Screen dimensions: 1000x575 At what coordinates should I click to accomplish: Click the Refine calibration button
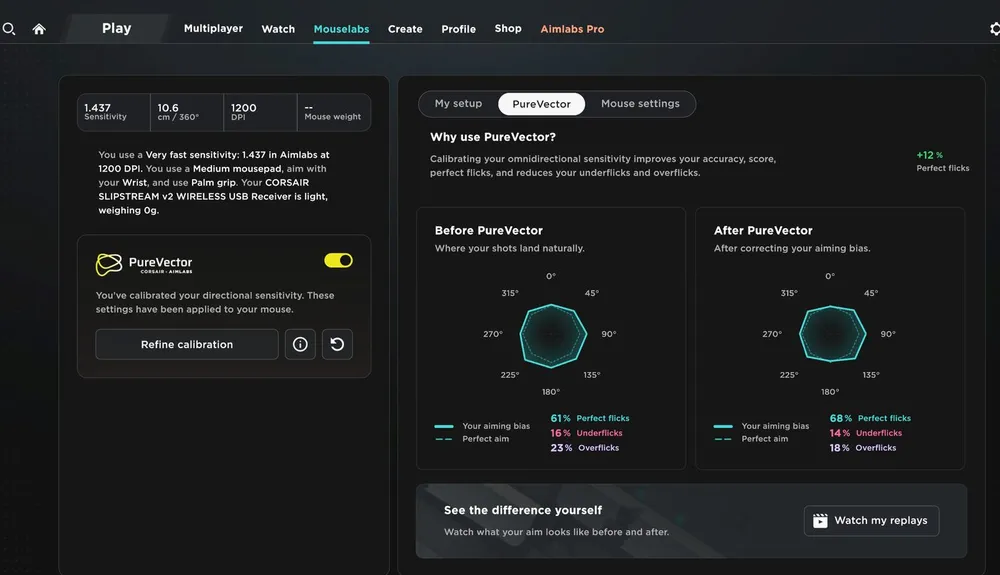coord(187,344)
